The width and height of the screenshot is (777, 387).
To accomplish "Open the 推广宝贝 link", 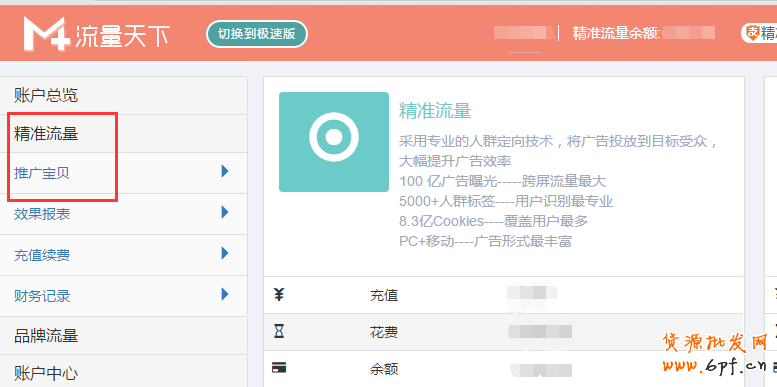I will click(x=42, y=173).
